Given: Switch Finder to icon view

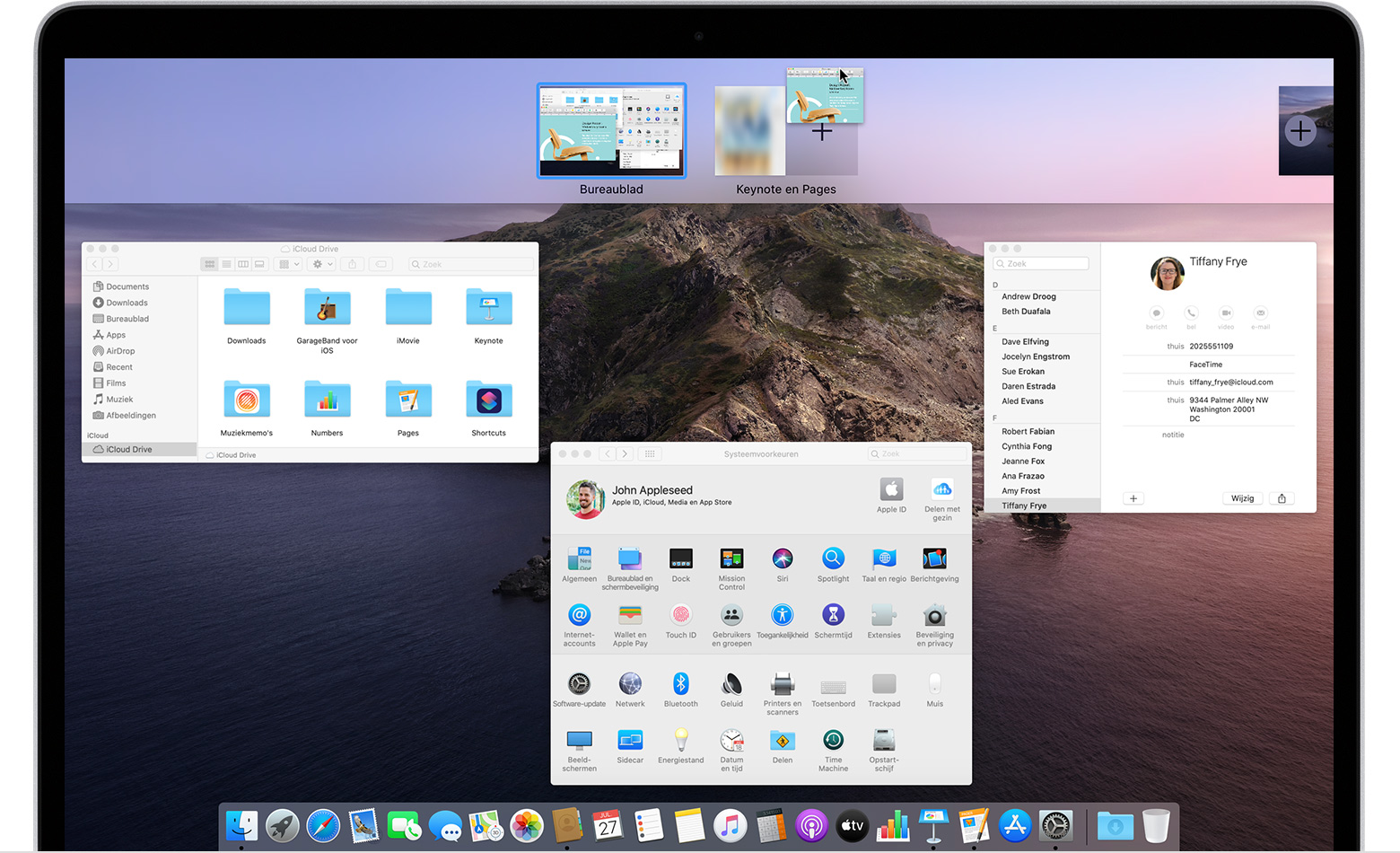Looking at the screenshot, I should (x=210, y=264).
